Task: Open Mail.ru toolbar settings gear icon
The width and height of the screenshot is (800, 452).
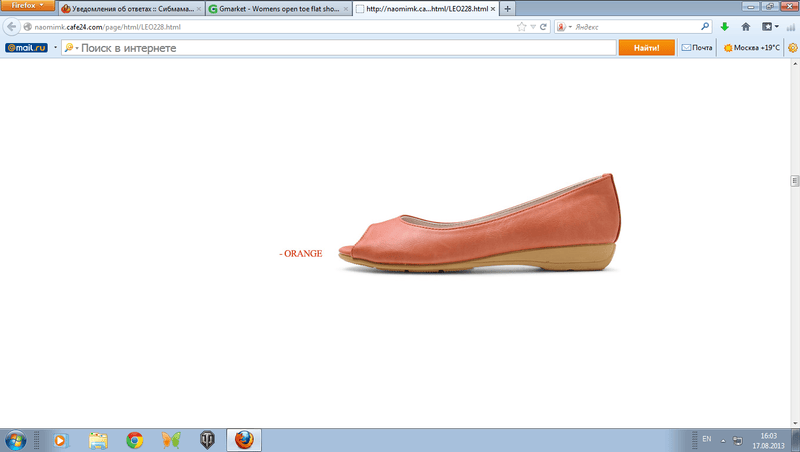Action: (x=792, y=47)
